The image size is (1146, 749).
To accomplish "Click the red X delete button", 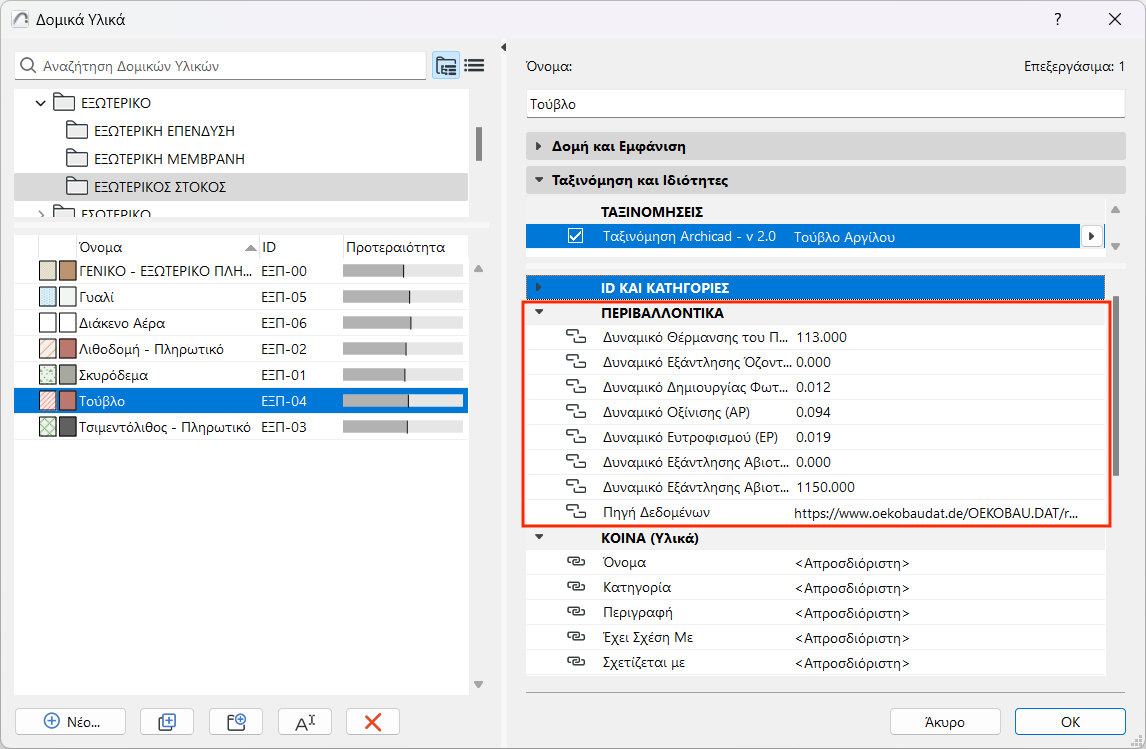I will point(373,721).
